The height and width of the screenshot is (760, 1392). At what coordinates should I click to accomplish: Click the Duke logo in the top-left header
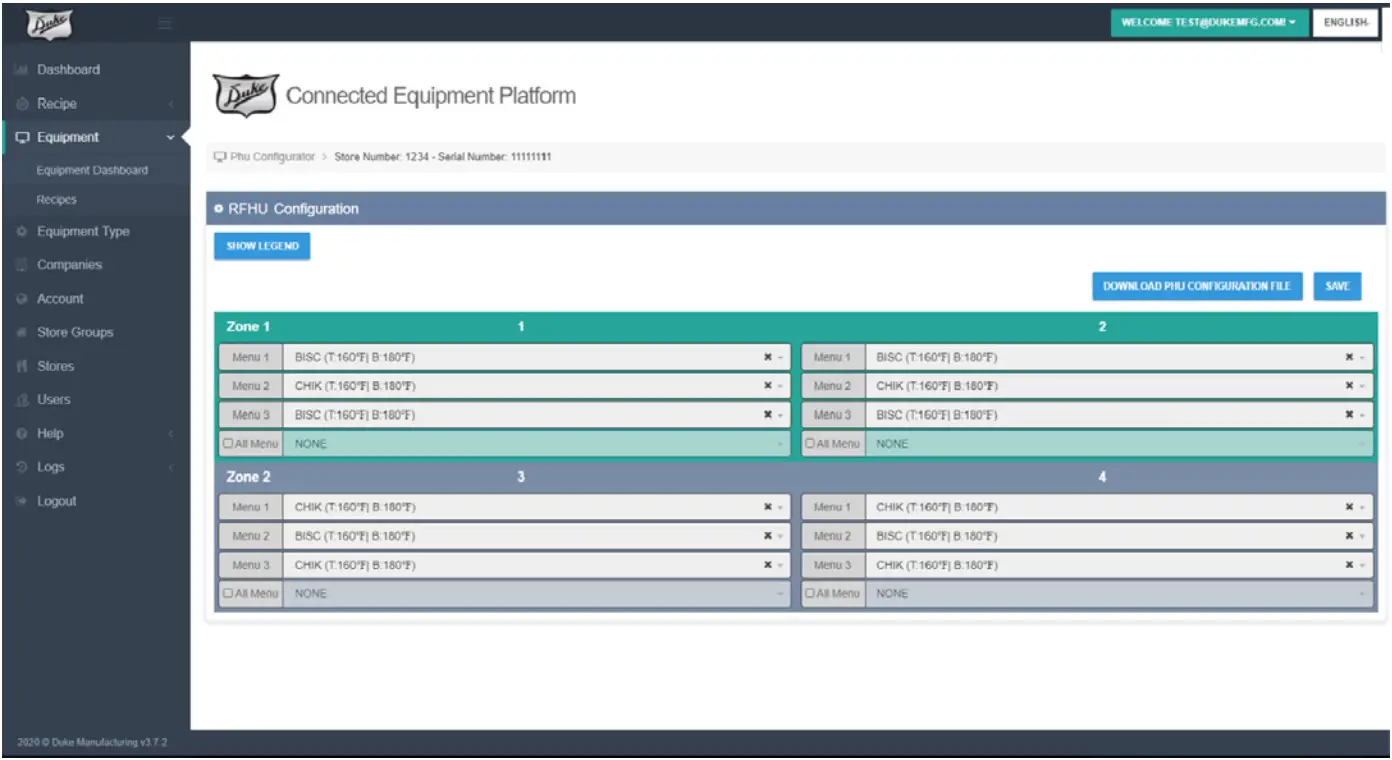[x=49, y=22]
